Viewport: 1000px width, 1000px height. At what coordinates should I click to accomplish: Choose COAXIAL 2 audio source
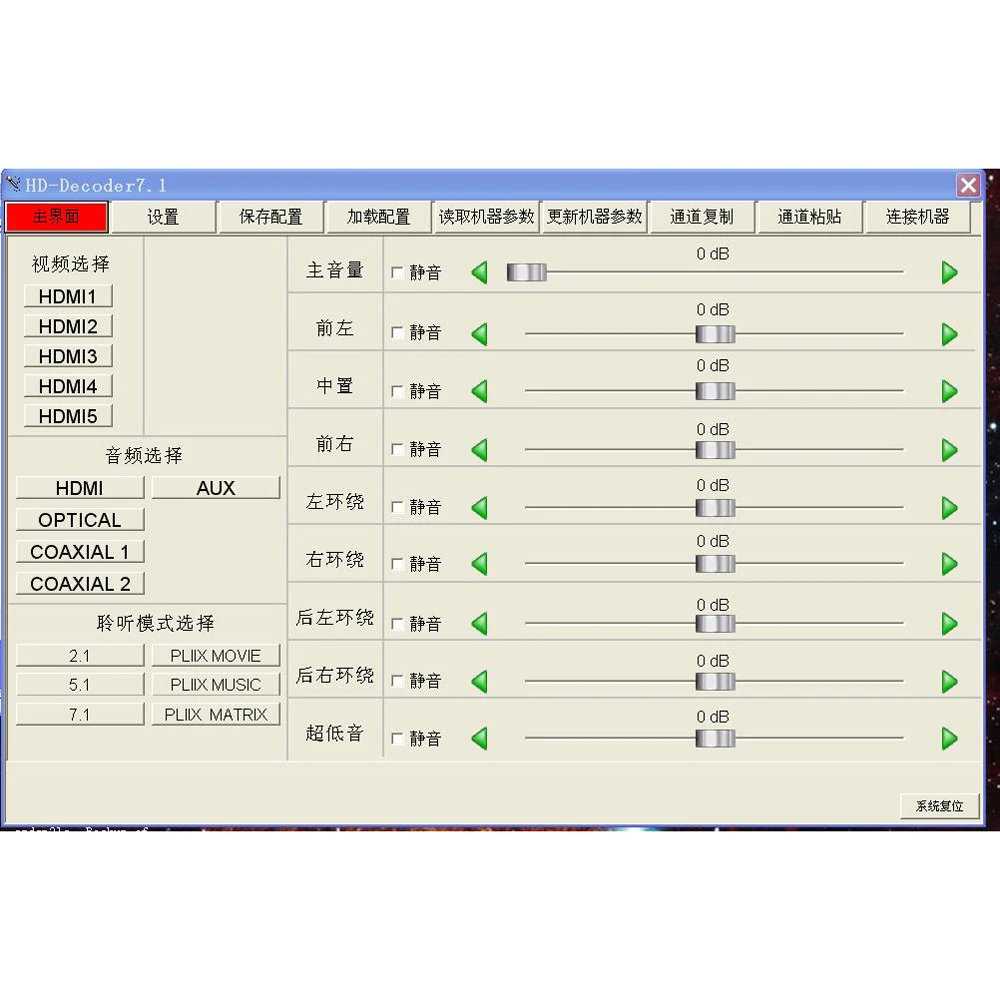tap(80, 584)
